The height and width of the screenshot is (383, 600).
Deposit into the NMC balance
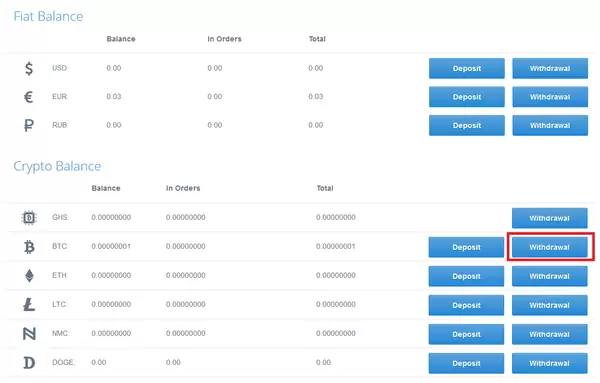[x=466, y=334]
